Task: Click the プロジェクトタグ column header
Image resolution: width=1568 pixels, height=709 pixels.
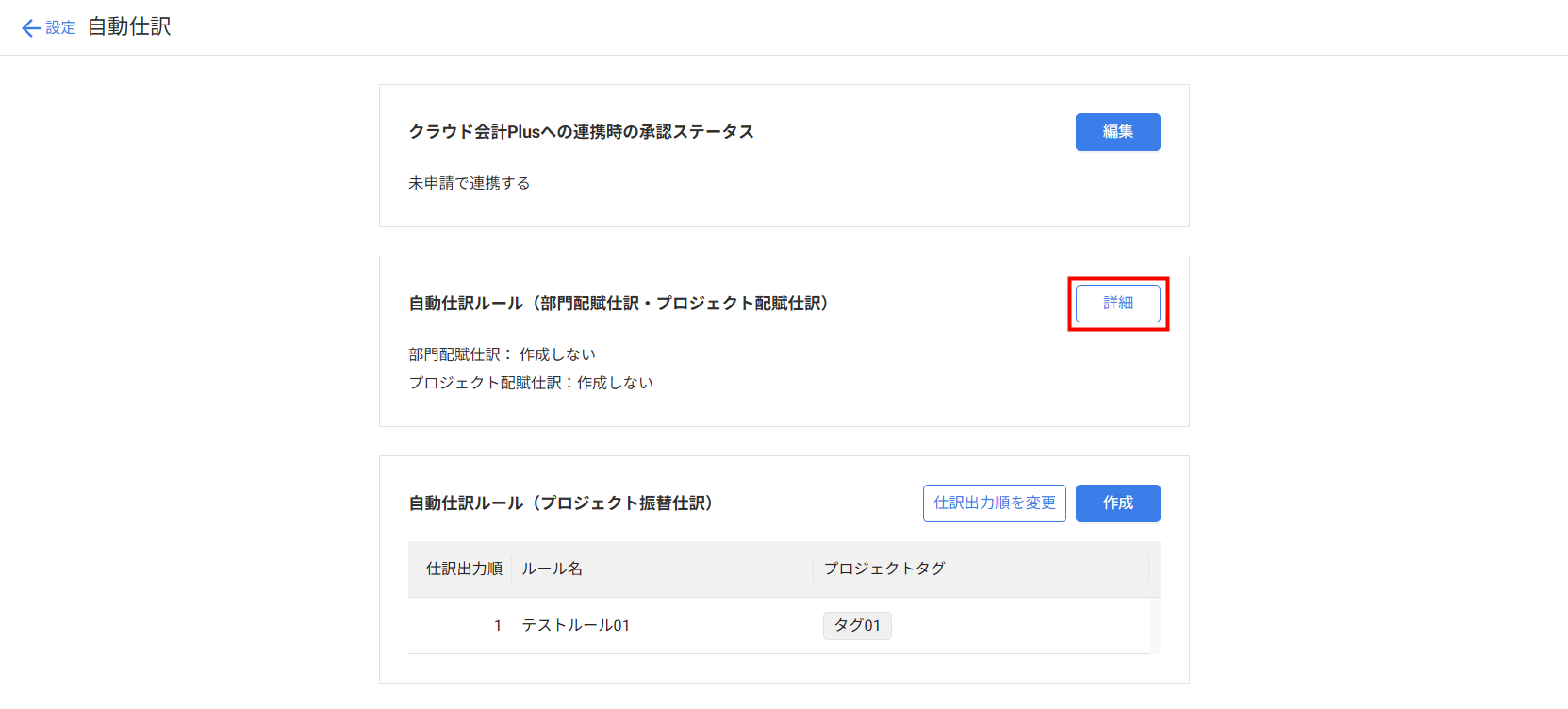Action: [883, 569]
